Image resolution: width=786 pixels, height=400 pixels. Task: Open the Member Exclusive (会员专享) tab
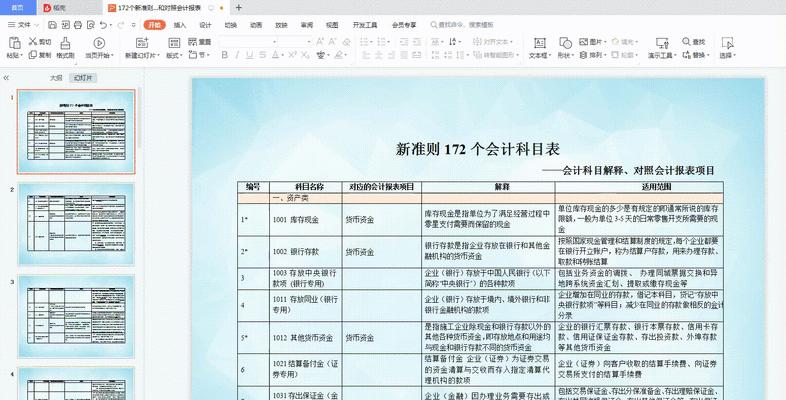coord(404,25)
